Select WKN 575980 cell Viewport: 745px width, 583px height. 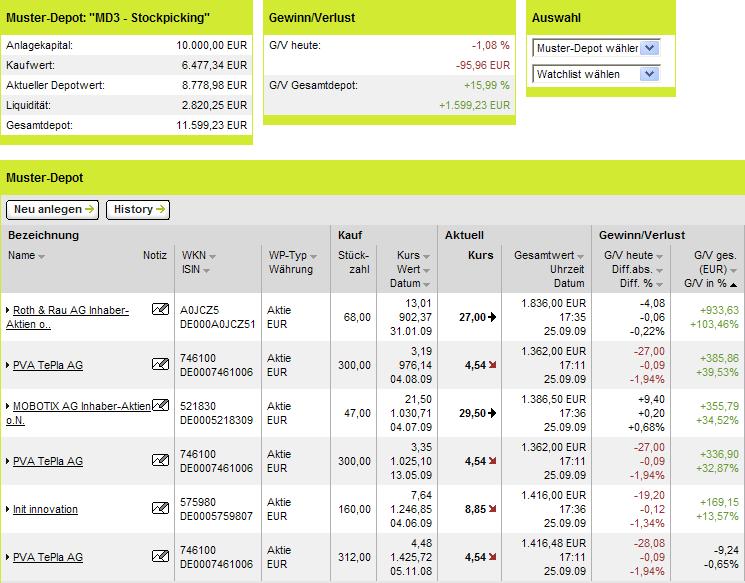(x=198, y=502)
